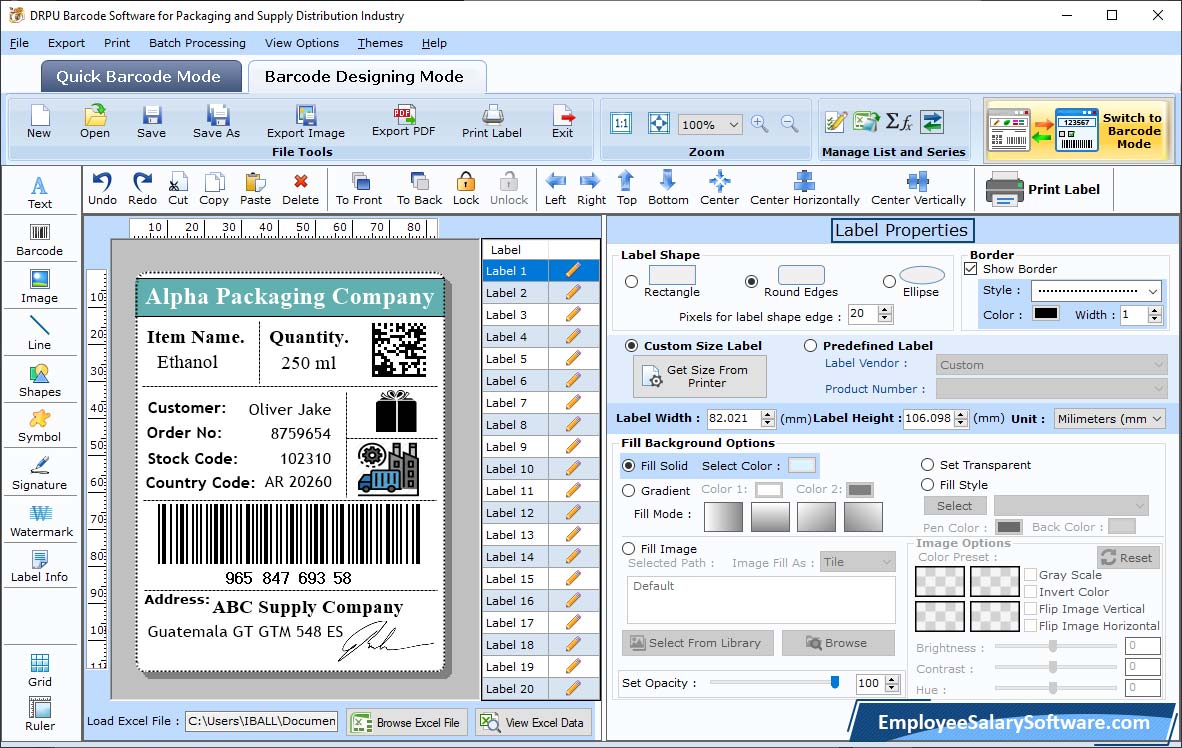This screenshot has height=748, width=1182.
Task: Cut the selected object
Action: click(x=178, y=189)
